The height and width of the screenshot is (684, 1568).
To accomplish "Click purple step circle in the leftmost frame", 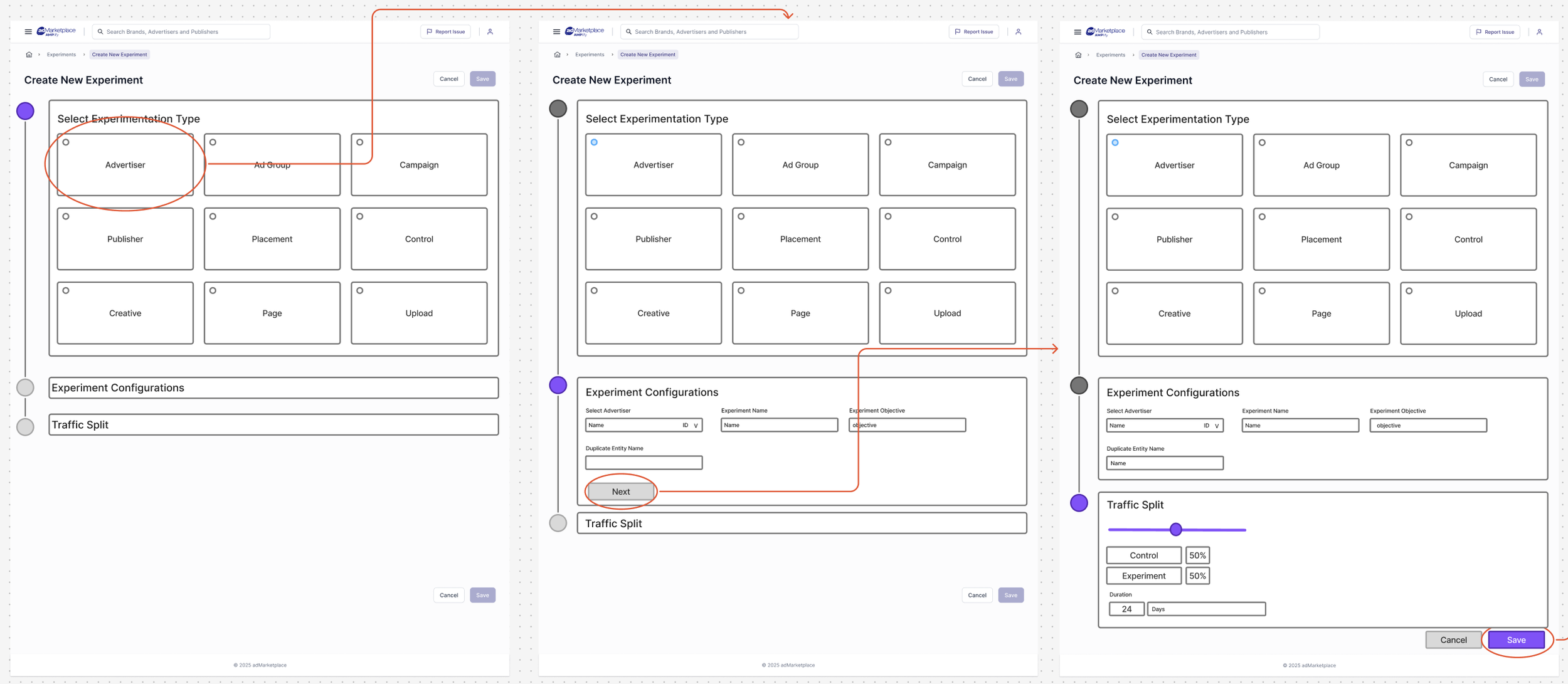I will (25, 111).
